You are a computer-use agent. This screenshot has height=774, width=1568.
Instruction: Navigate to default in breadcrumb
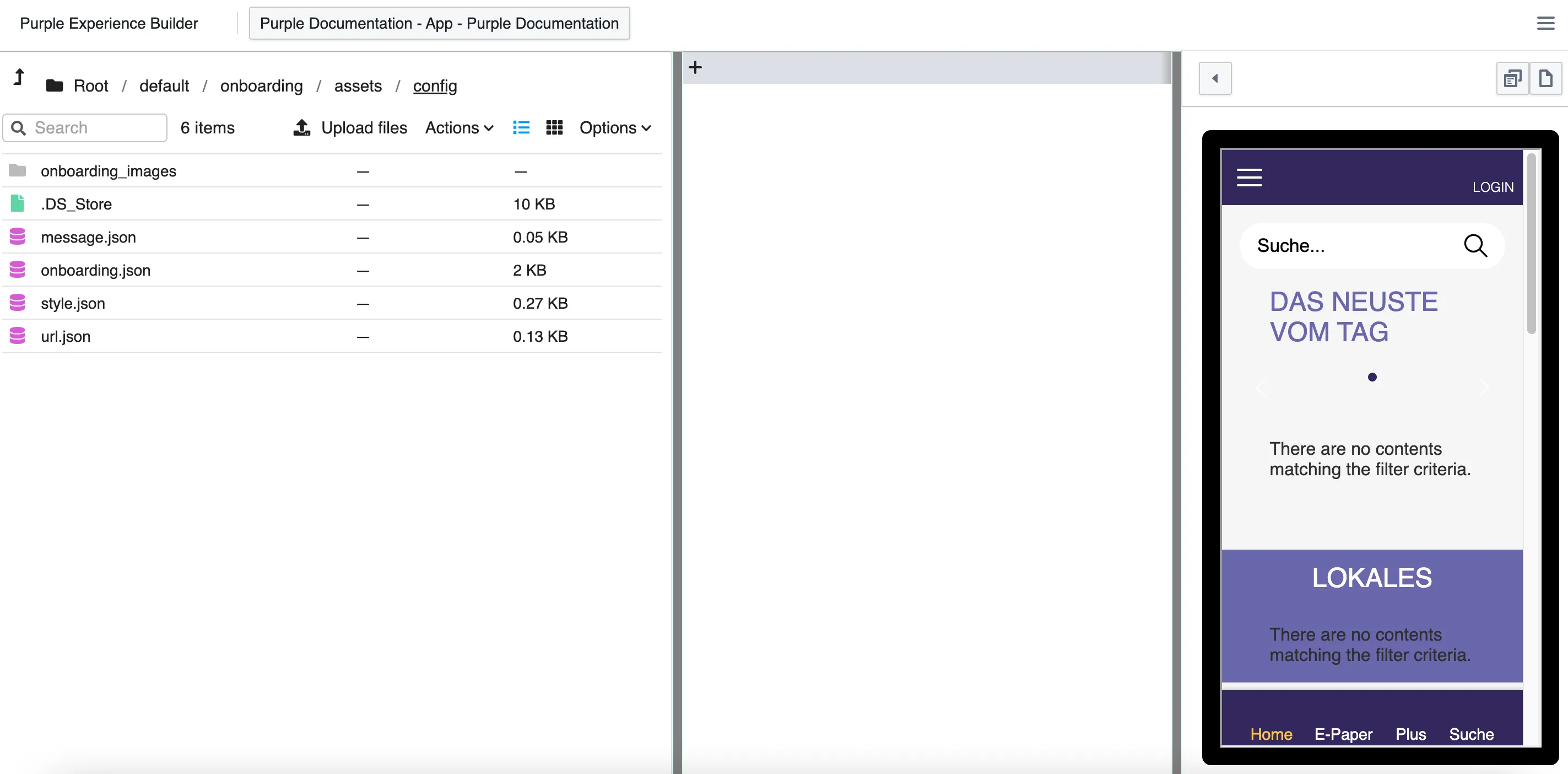[x=164, y=86]
